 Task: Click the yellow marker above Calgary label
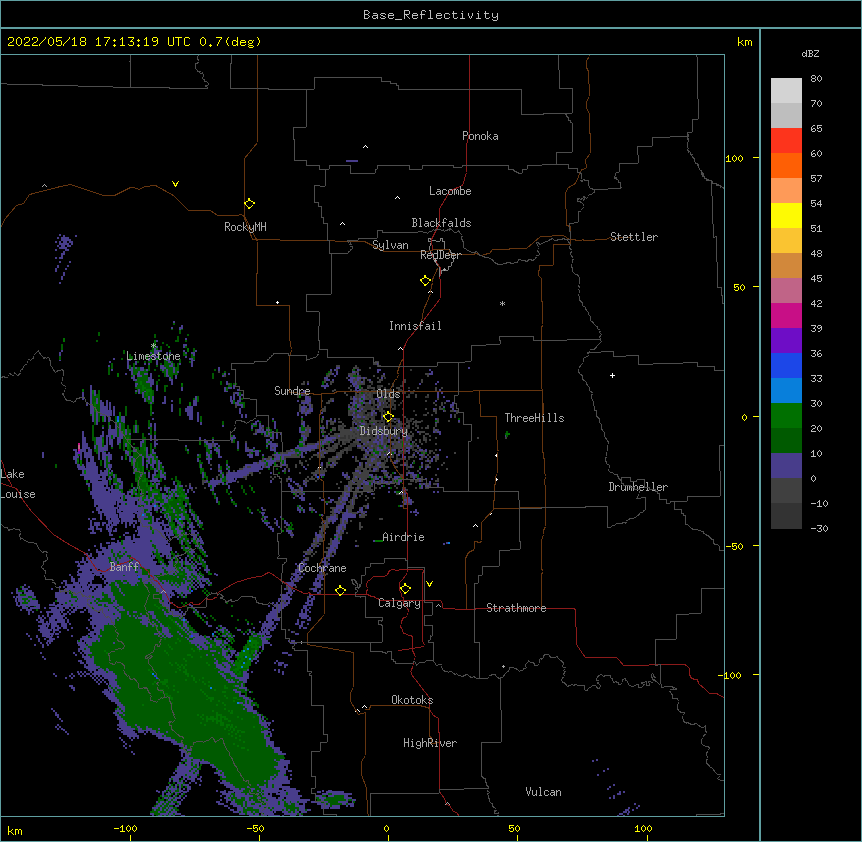(405, 589)
